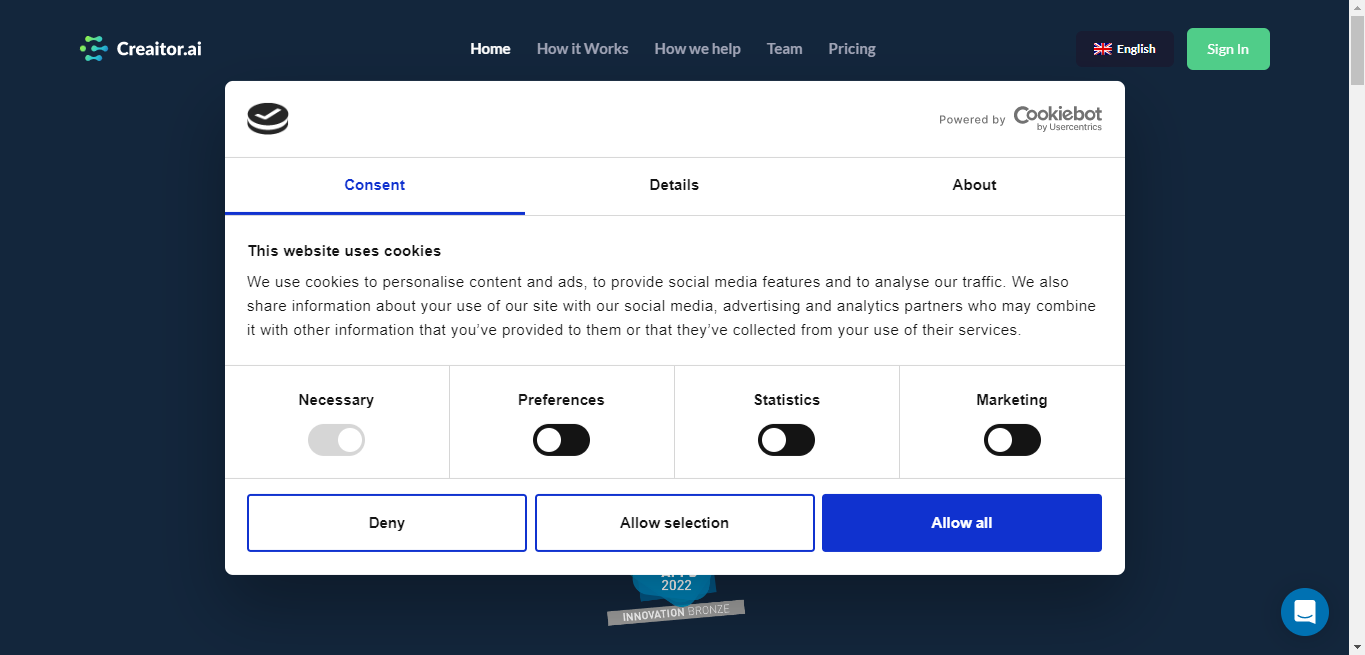Enable the Statistics cookies switch
Screen dimensions: 1365x655
[786, 440]
